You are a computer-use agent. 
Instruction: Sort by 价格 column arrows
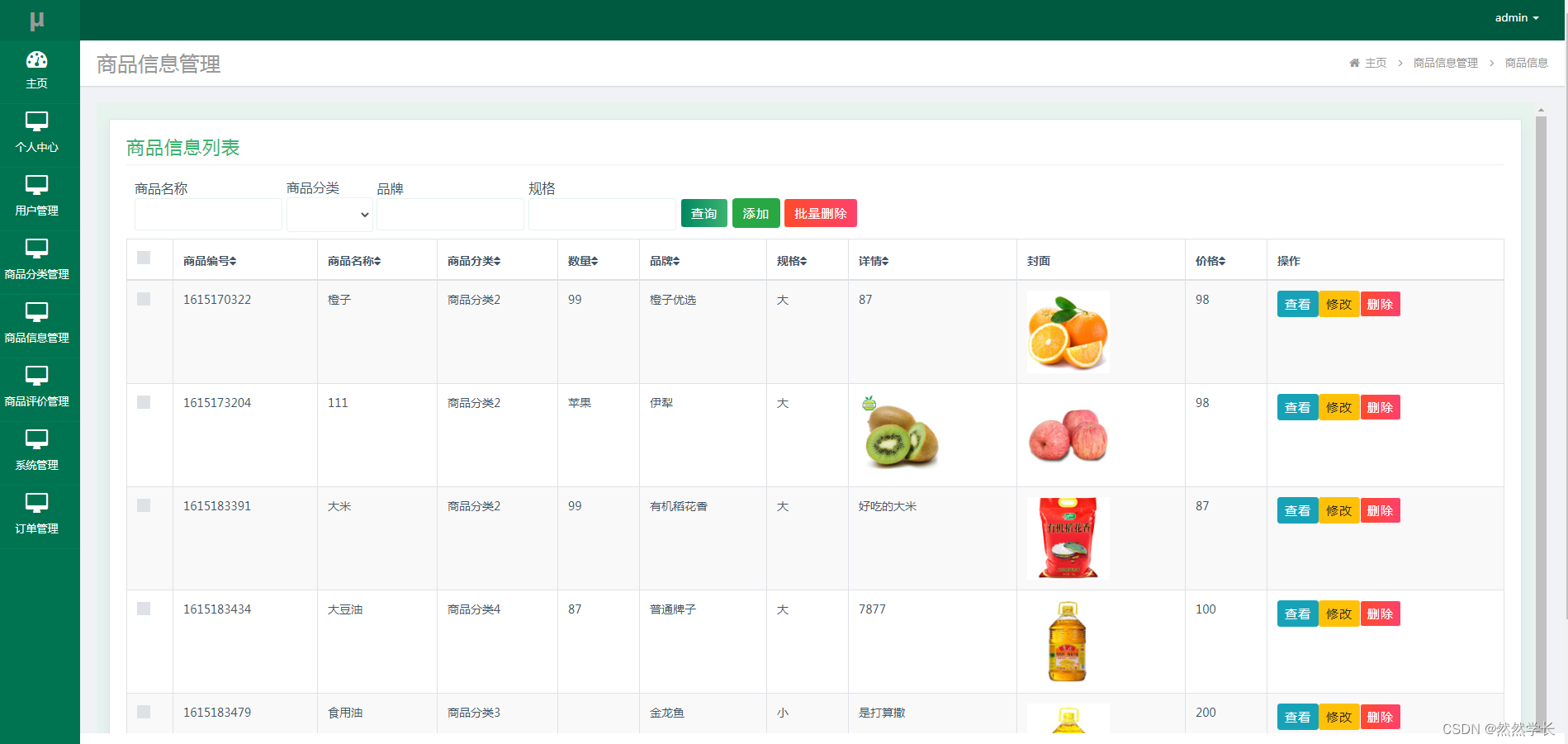pyautogui.click(x=1222, y=261)
